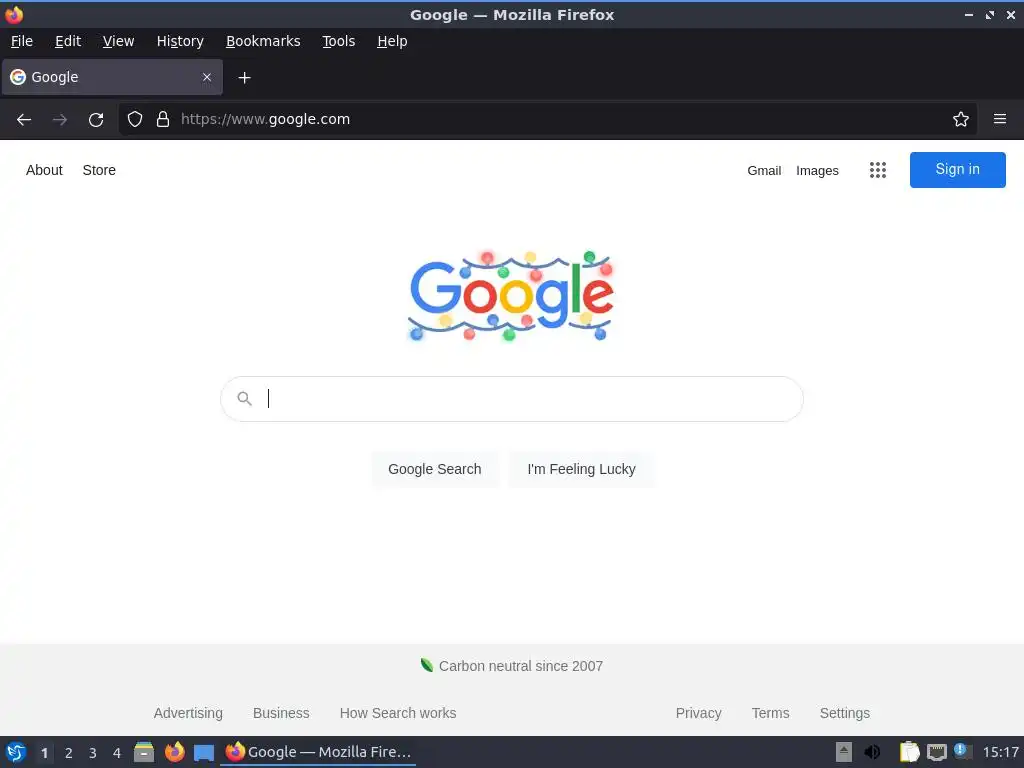This screenshot has height=768, width=1024.
Task: Open the Bookmarks menu
Action: point(263,41)
